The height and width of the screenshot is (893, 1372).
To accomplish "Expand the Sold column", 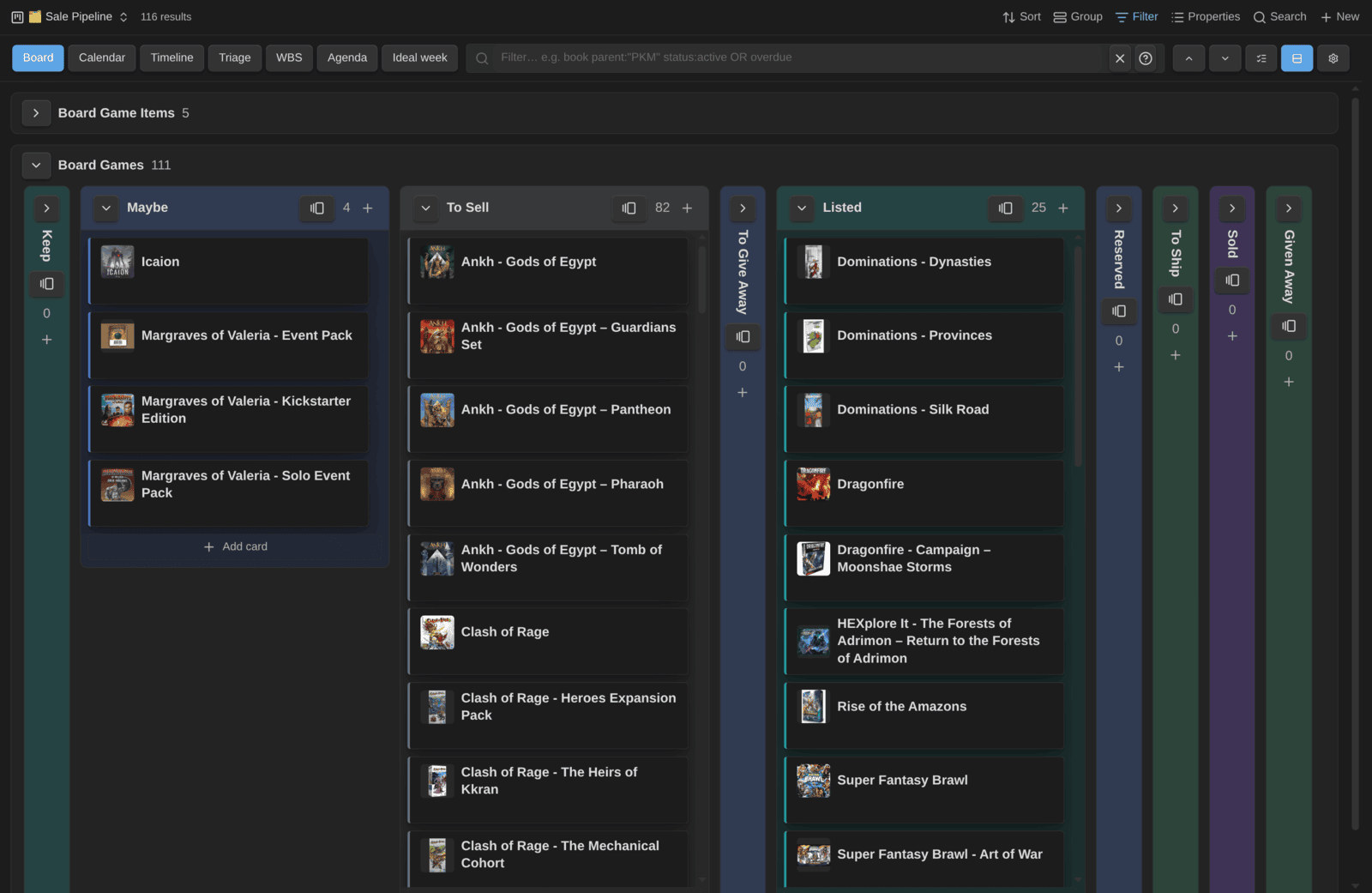I will tap(1232, 208).
